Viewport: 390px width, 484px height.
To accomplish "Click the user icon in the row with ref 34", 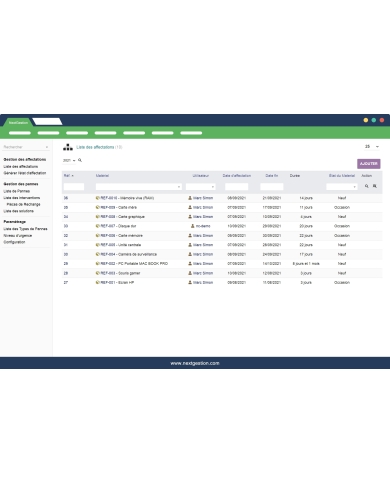I will click(x=190, y=217).
